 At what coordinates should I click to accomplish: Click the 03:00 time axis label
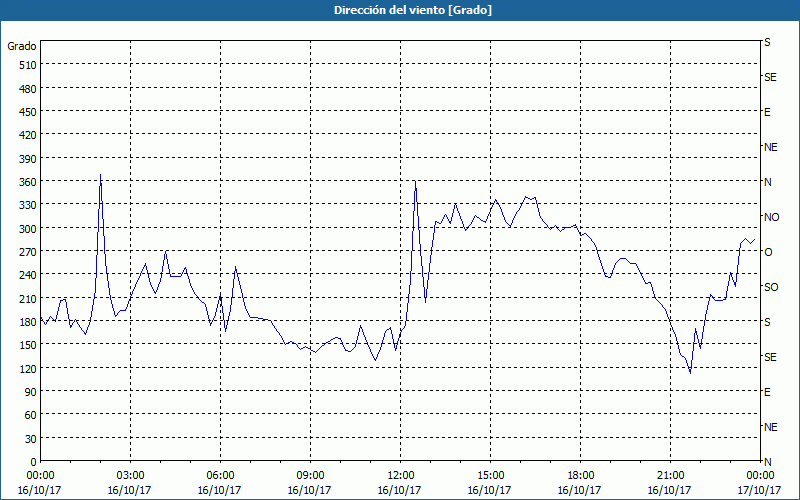tap(131, 476)
